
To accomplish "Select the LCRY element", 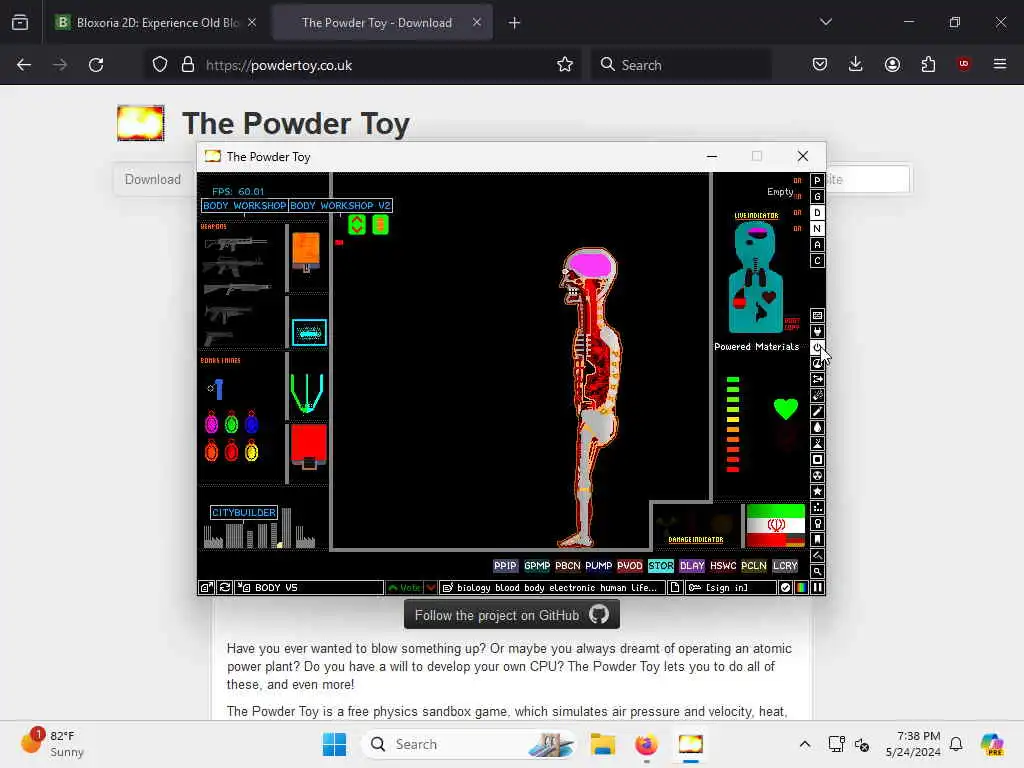I will point(785,566).
